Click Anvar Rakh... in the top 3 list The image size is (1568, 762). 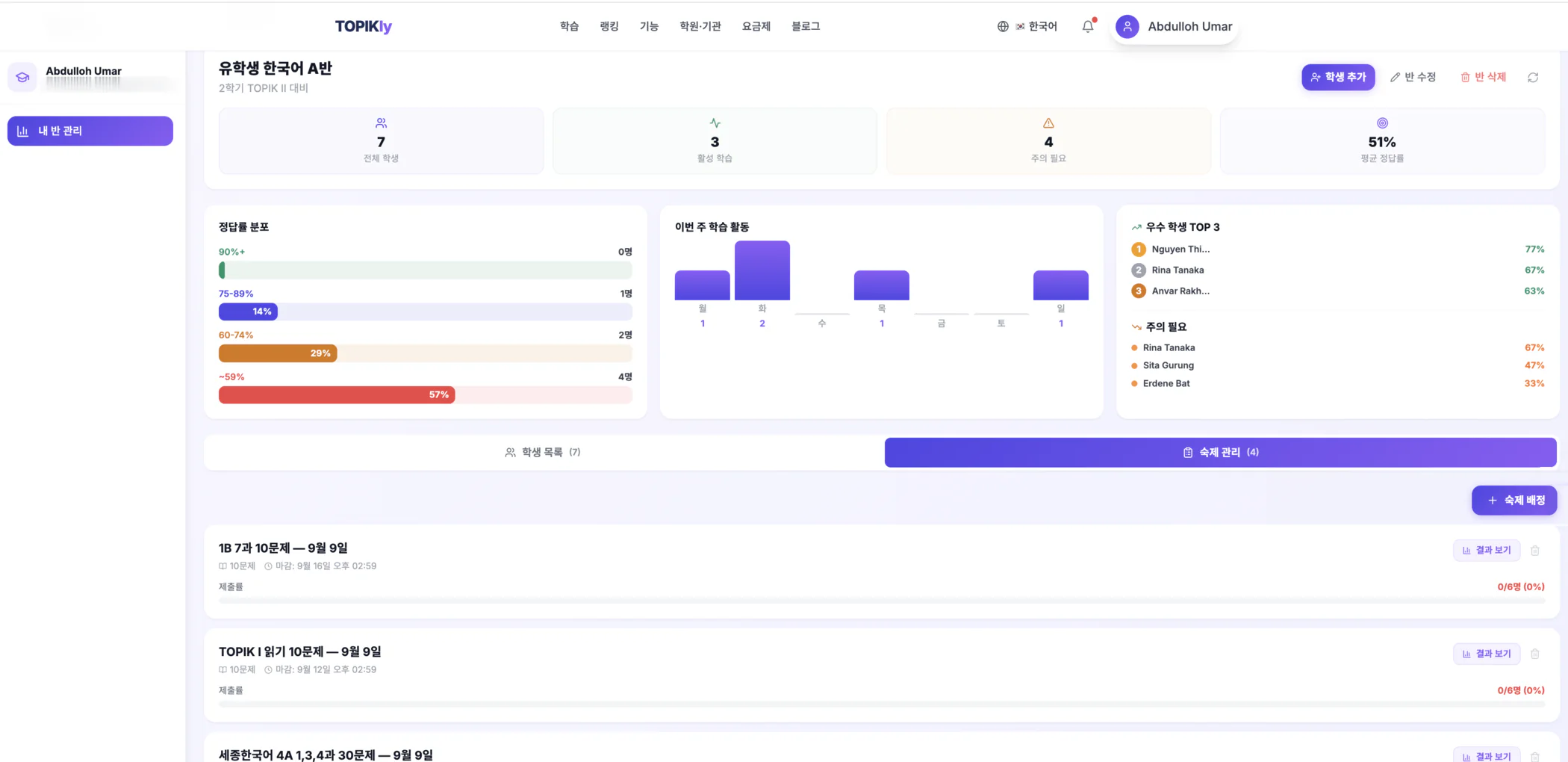1180,291
